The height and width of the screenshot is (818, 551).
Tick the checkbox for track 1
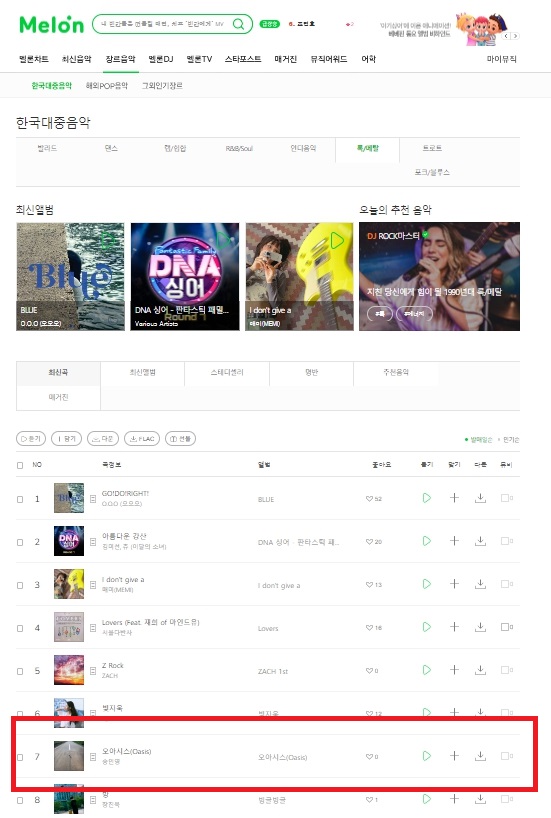[x=20, y=499]
